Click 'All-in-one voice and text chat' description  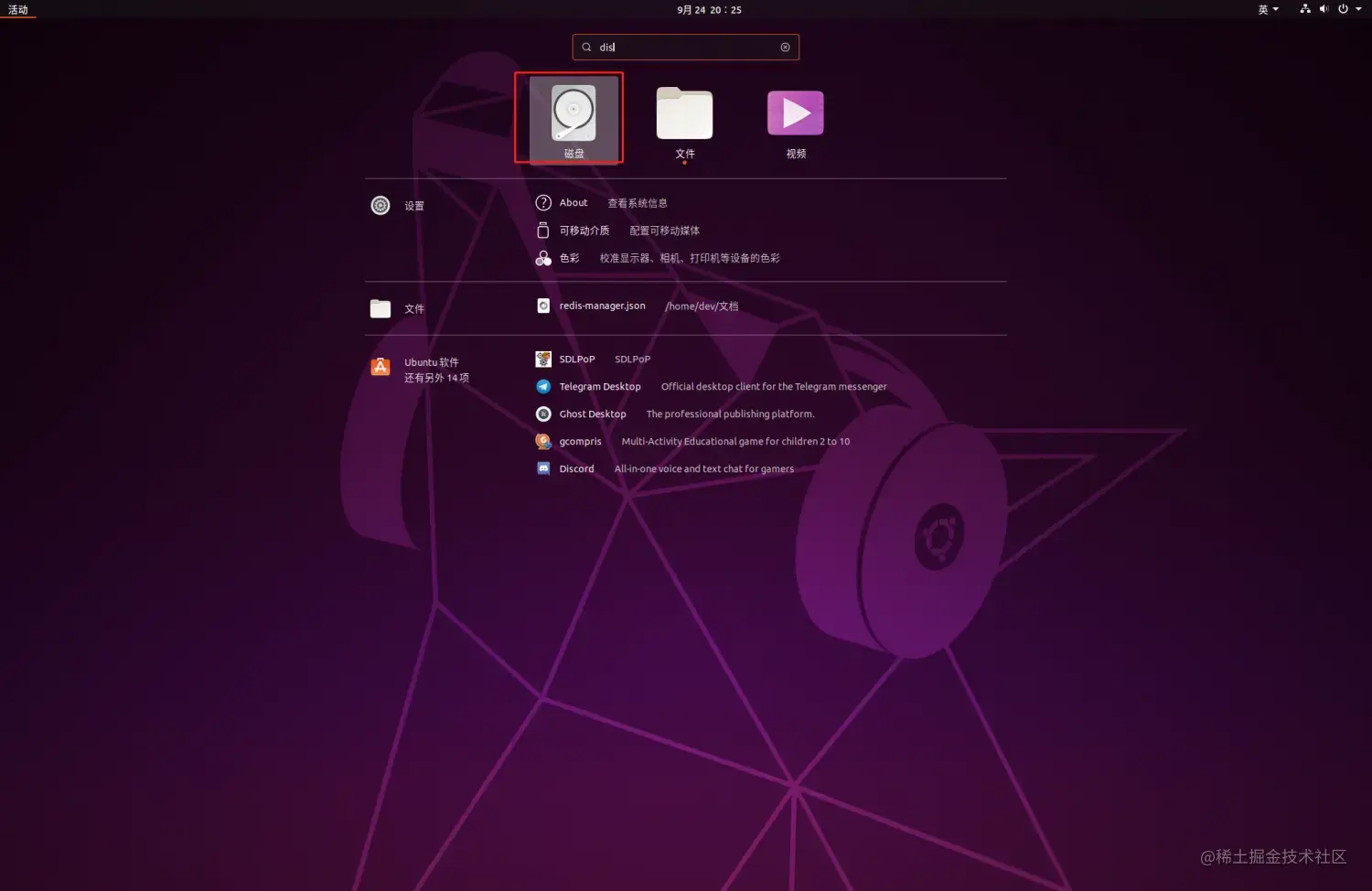coord(703,468)
